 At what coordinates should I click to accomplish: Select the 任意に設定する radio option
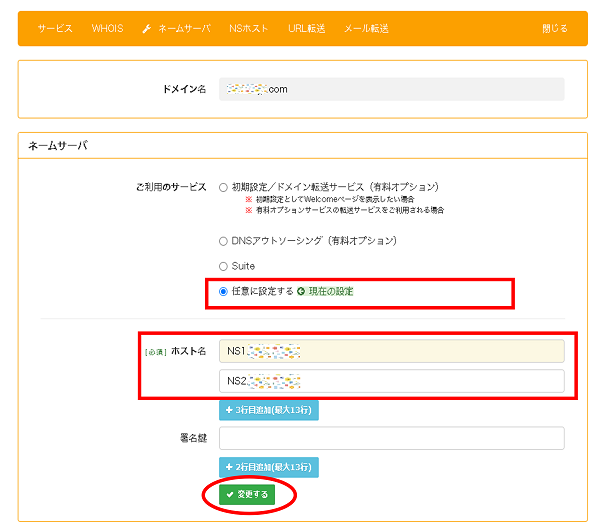pyautogui.click(x=223, y=292)
